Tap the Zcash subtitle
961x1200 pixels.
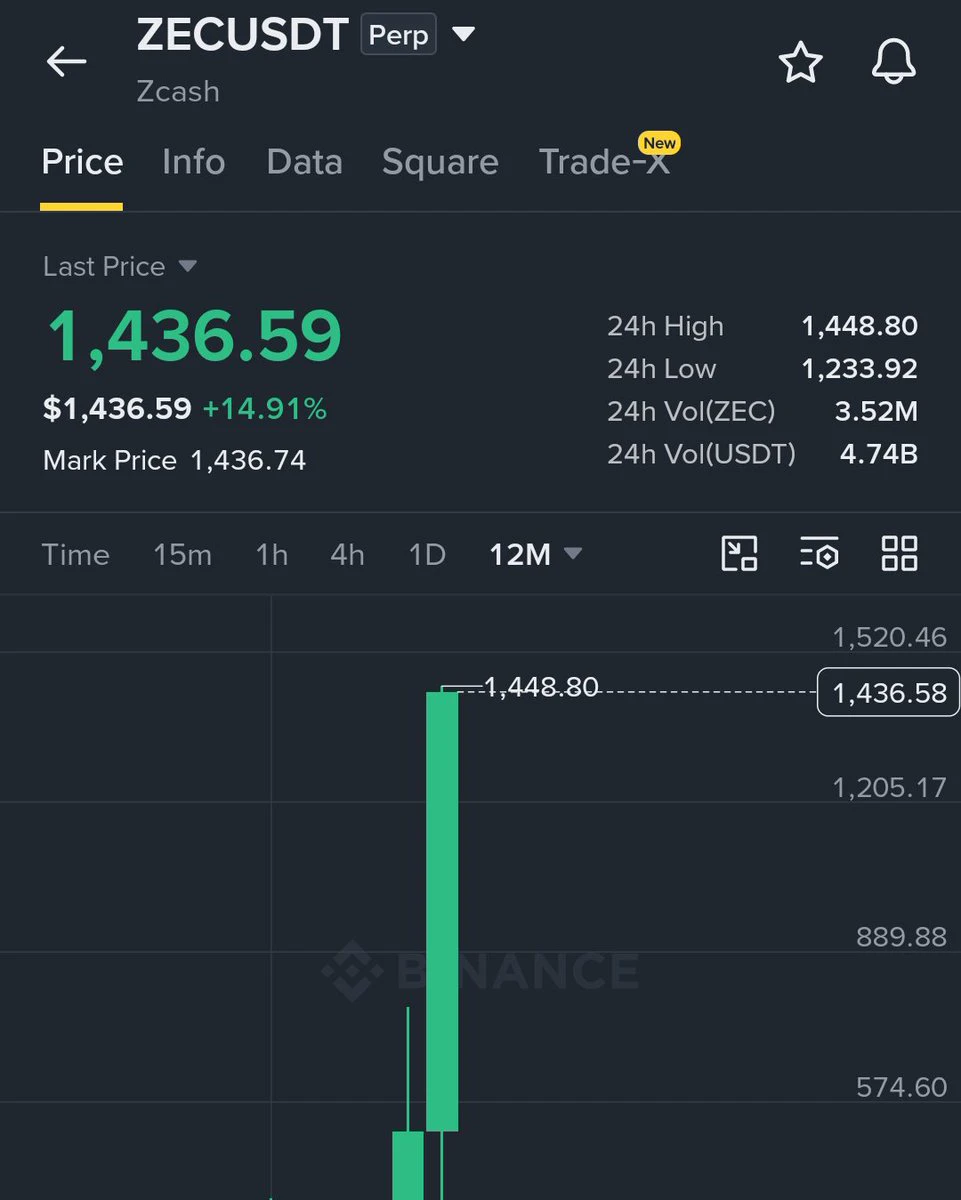[178, 91]
